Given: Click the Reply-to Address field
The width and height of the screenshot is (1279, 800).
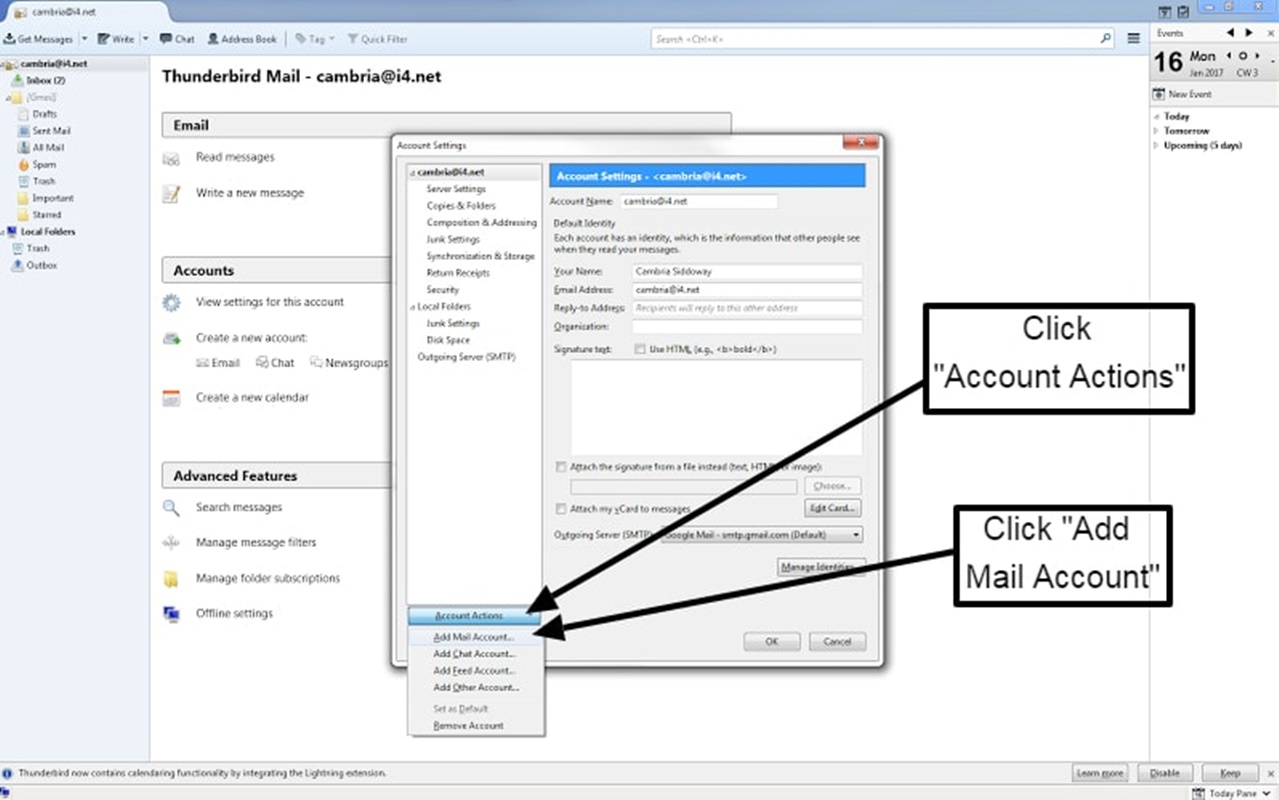Looking at the screenshot, I should pos(747,308).
